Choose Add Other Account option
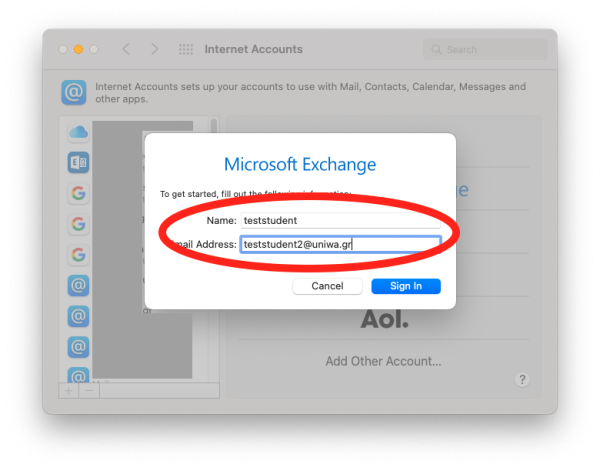Viewport: 600px width, 471px height. (x=383, y=361)
